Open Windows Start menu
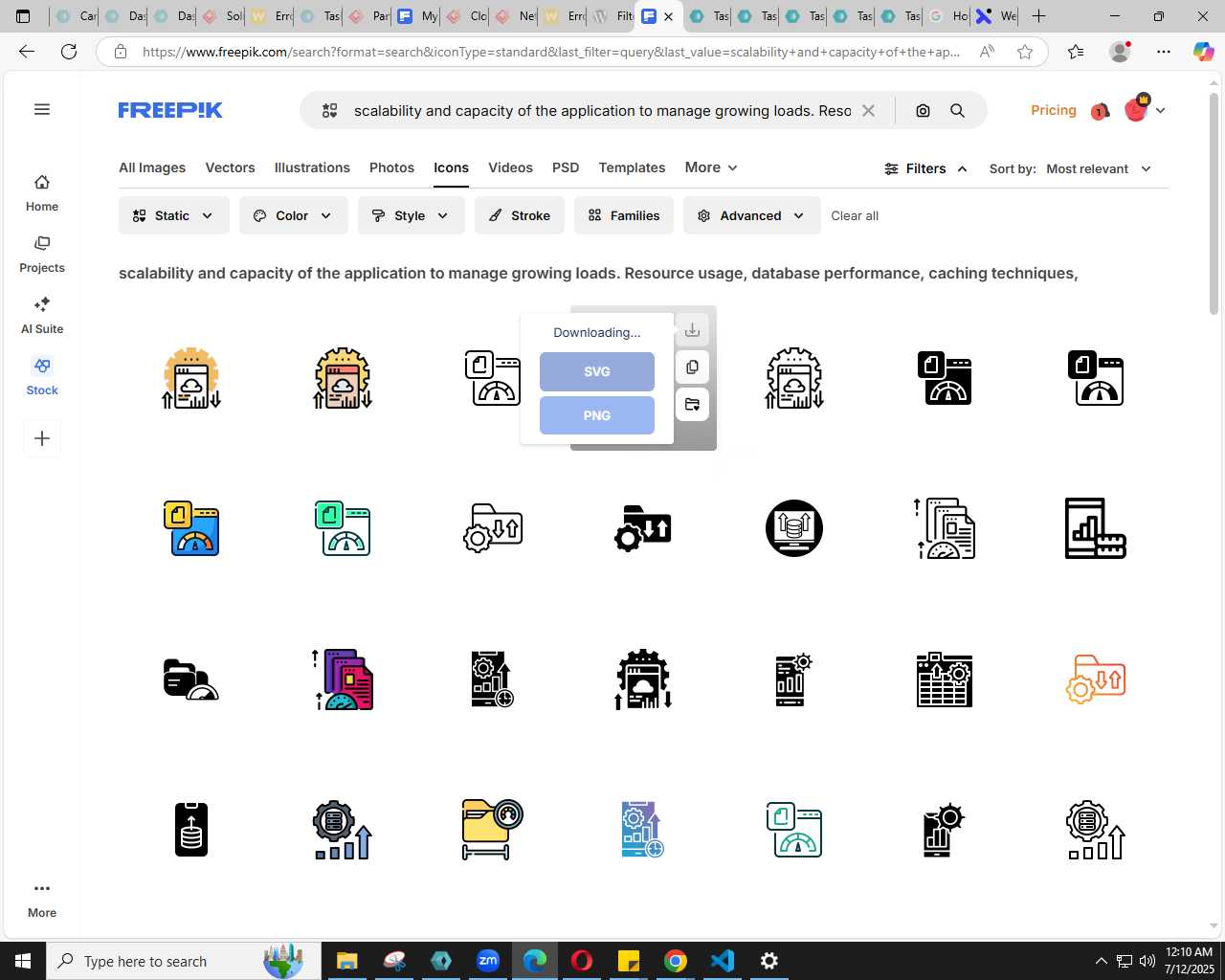The height and width of the screenshot is (980, 1225). (x=23, y=961)
